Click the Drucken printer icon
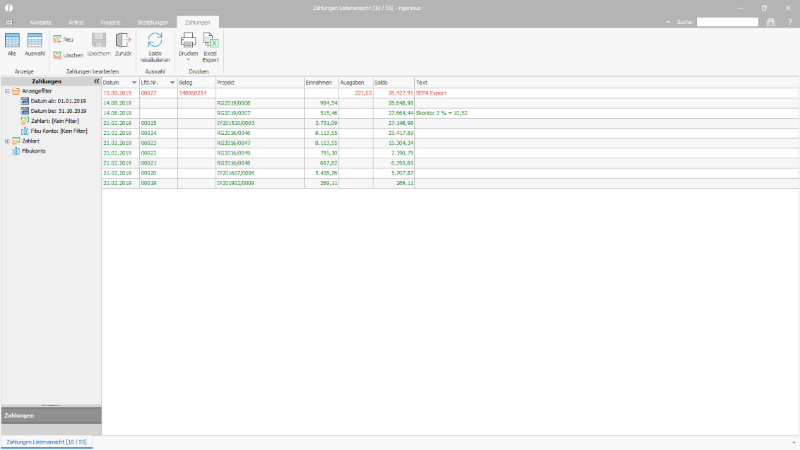800x450 pixels. click(x=188, y=40)
